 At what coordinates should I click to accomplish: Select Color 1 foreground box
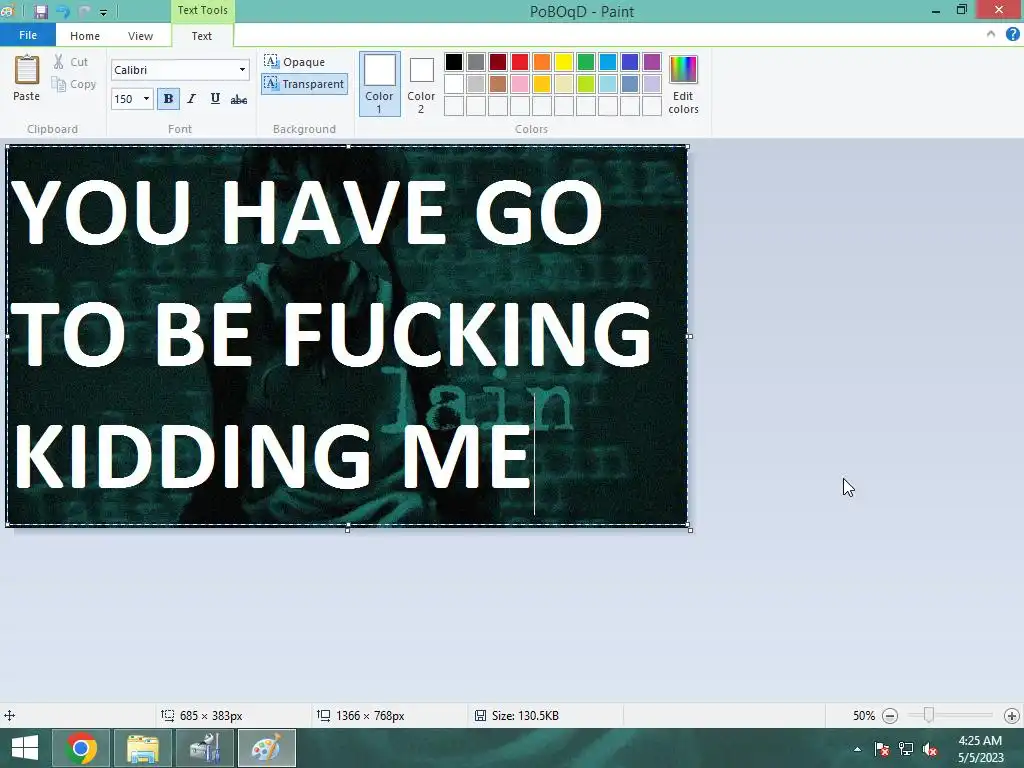click(x=379, y=84)
